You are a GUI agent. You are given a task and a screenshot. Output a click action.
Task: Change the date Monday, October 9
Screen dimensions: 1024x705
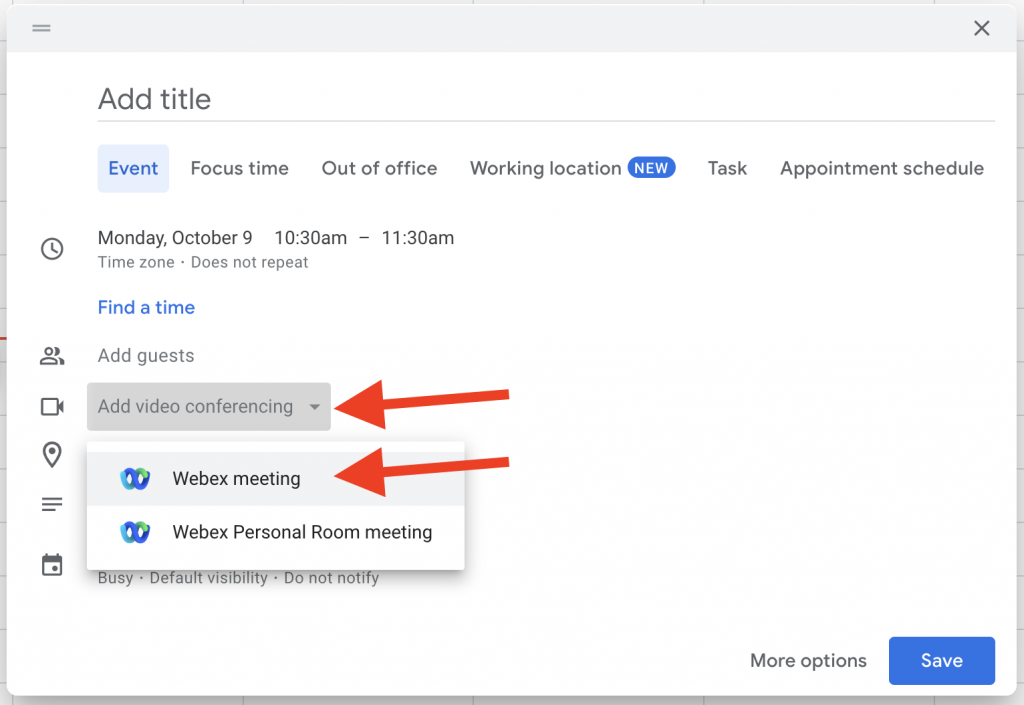[175, 238]
